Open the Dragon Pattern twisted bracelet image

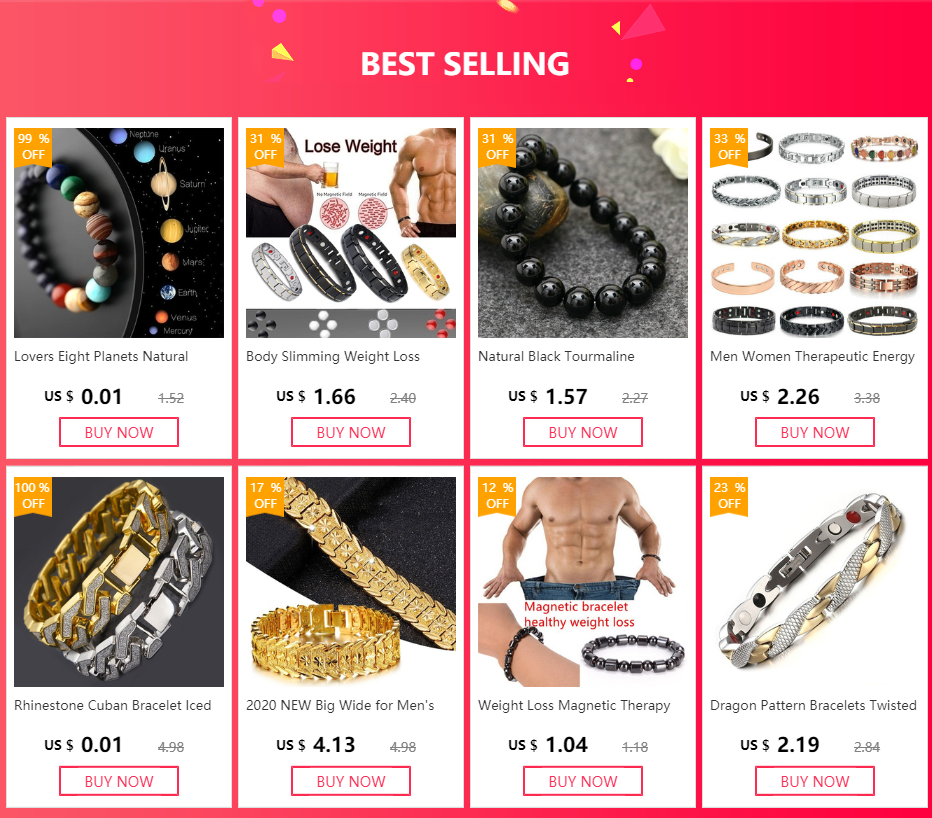[x=814, y=581]
